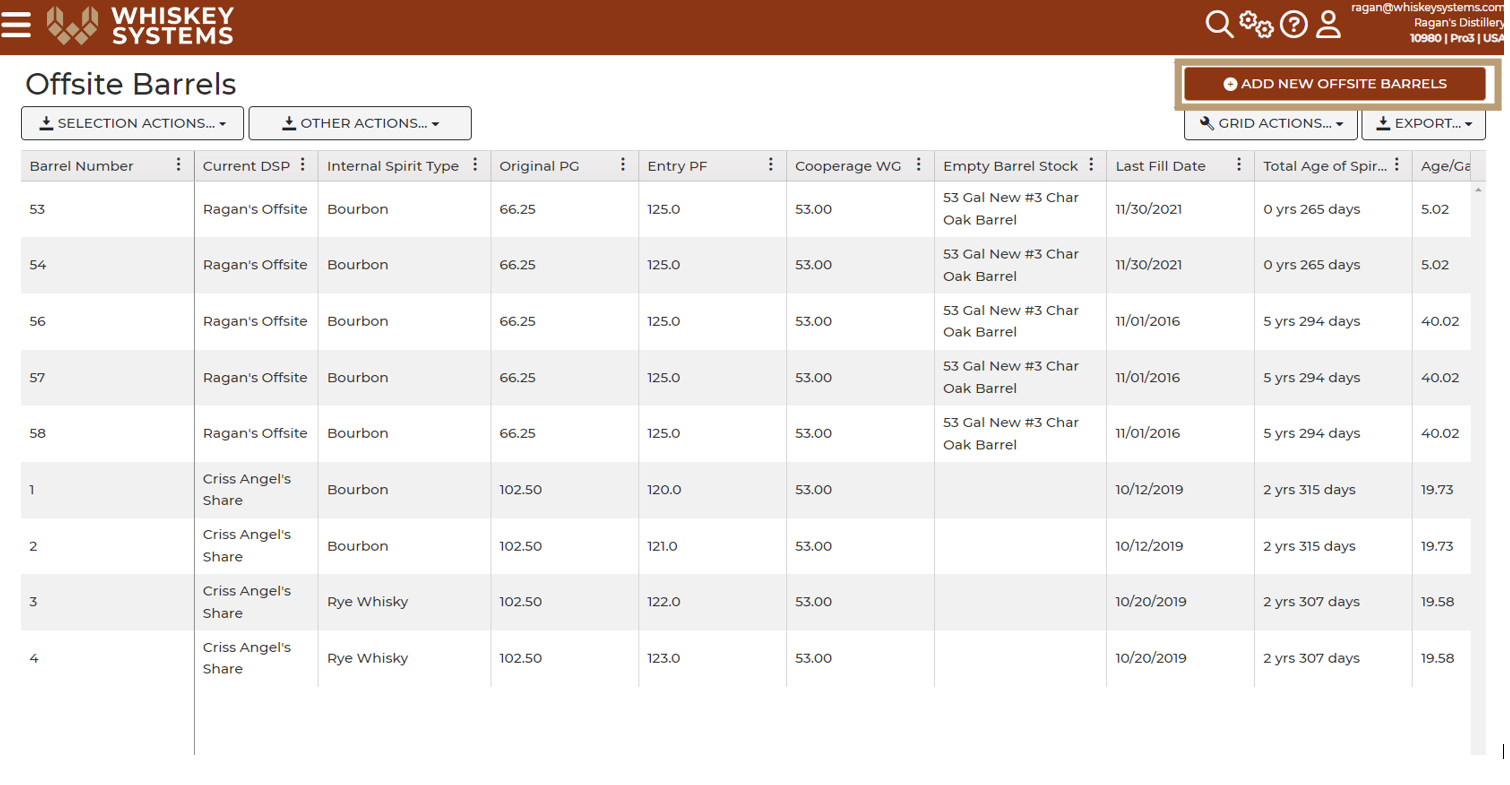
Task: Open Barrel Number column options menu
Action: point(179,165)
